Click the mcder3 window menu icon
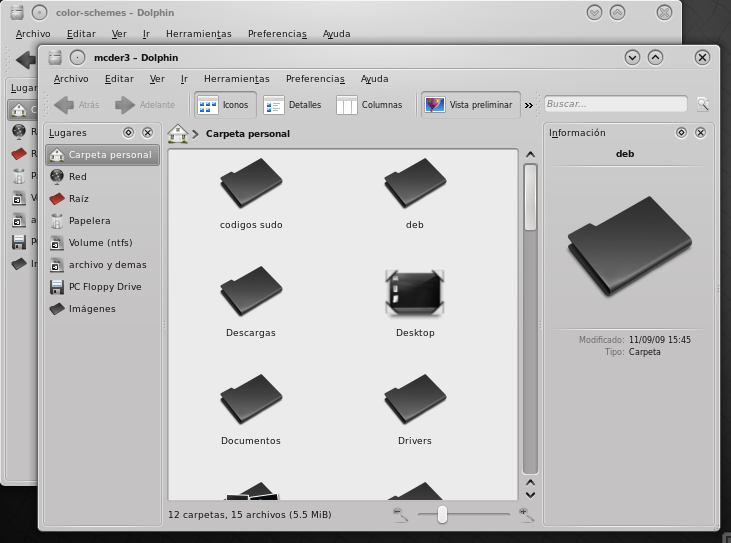731x543 pixels. point(55,57)
